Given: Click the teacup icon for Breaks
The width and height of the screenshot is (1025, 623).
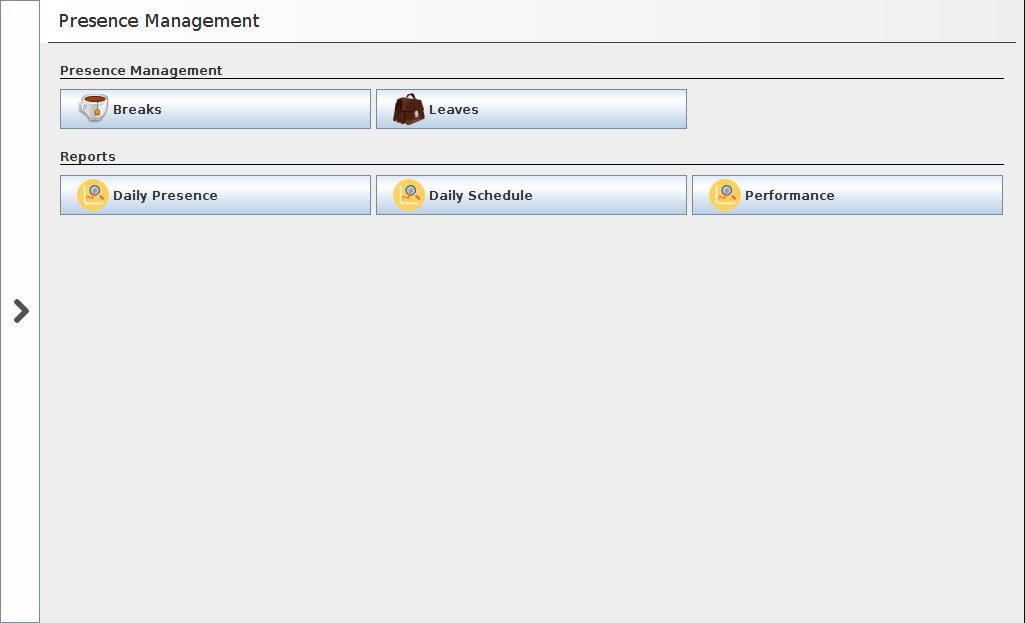Looking at the screenshot, I should (93, 109).
